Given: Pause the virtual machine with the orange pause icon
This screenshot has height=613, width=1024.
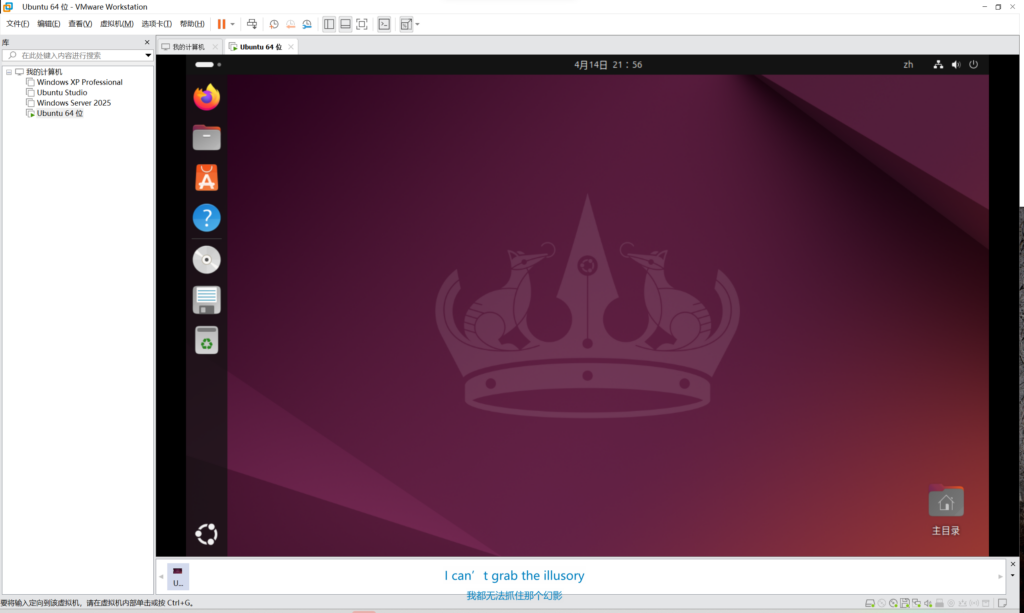Looking at the screenshot, I should click(x=221, y=24).
